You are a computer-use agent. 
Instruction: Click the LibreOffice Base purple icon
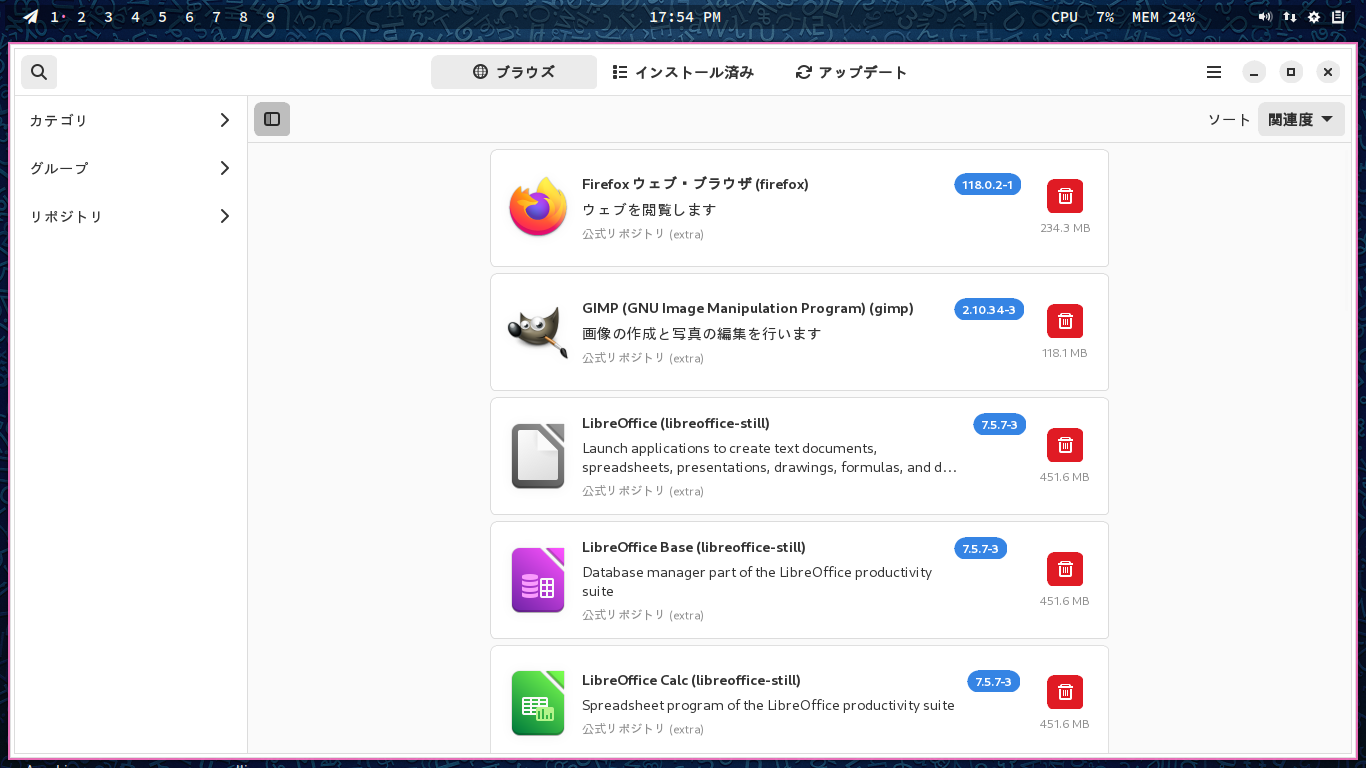[x=538, y=580]
